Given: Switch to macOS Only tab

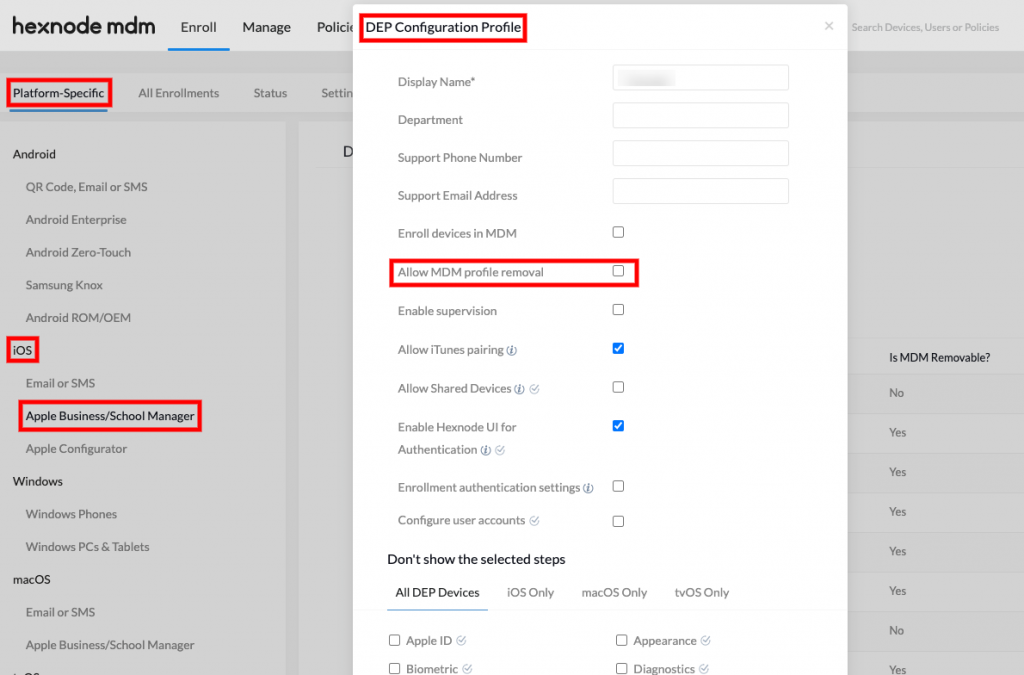Looking at the screenshot, I should [x=614, y=593].
